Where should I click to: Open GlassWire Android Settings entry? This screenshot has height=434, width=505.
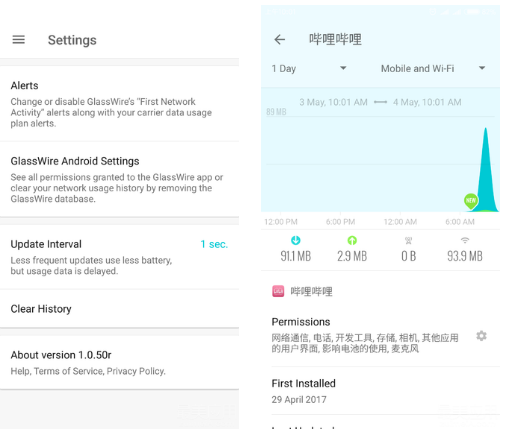(119, 179)
